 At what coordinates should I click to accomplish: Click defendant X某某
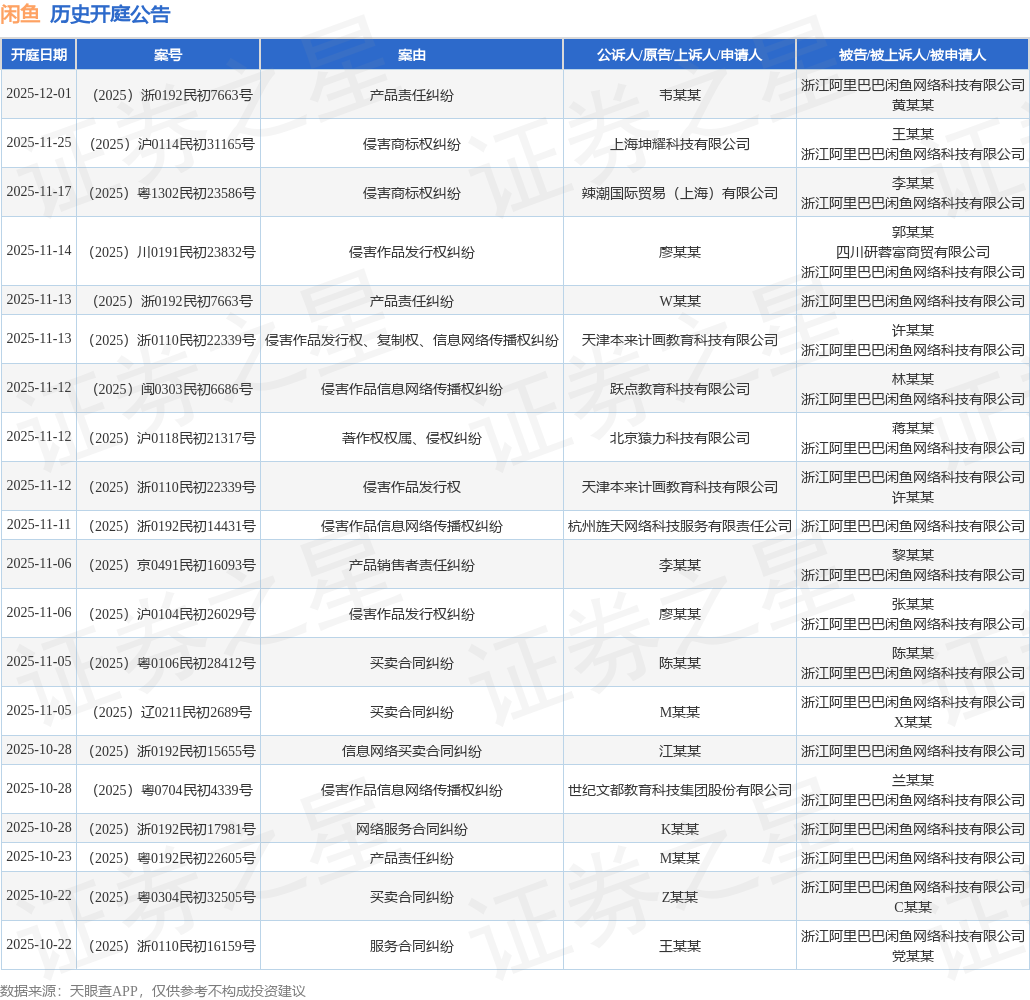click(x=912, y=722)
